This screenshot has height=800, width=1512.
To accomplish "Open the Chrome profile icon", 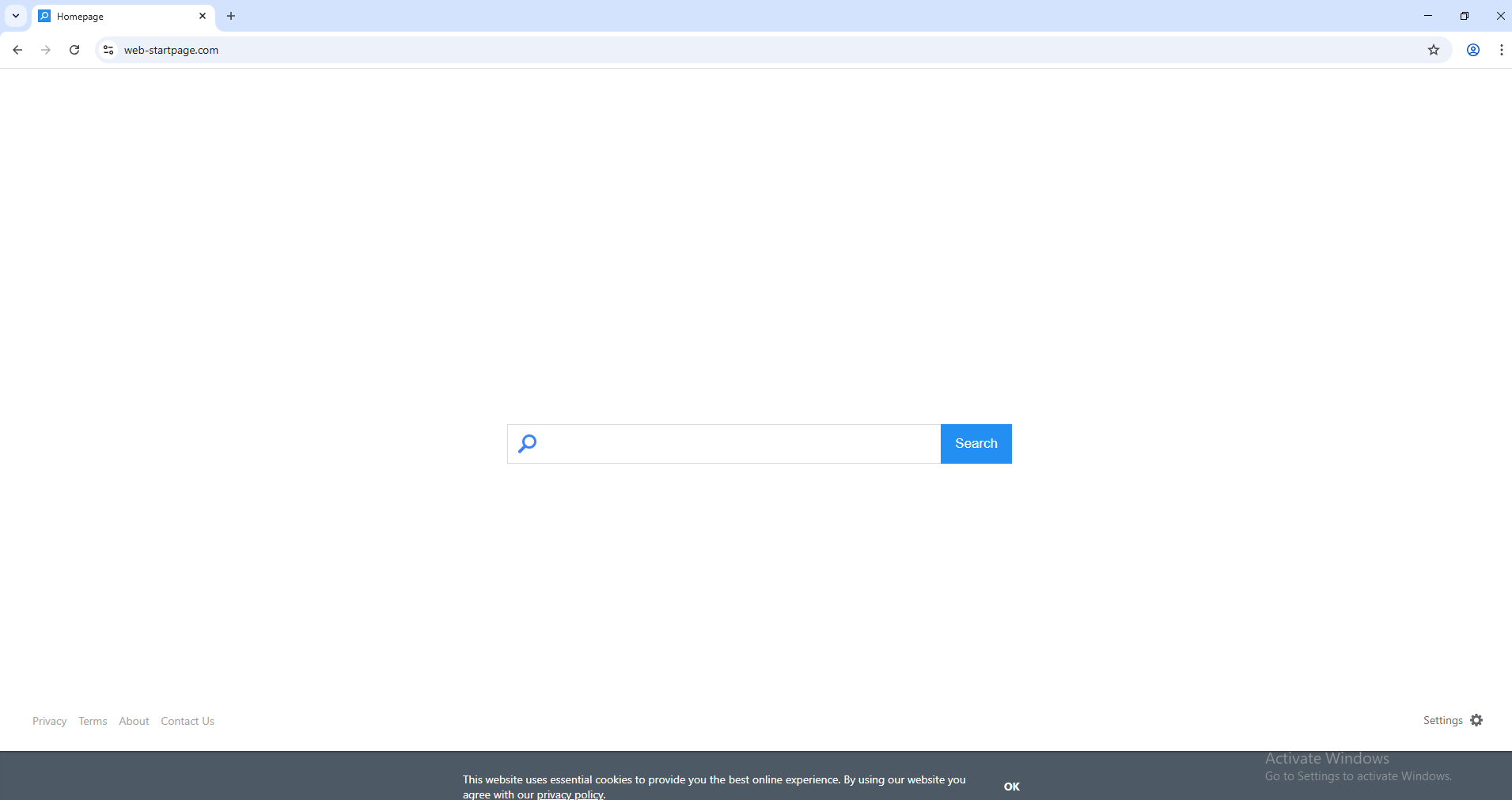I will [x=1473, y=50].
